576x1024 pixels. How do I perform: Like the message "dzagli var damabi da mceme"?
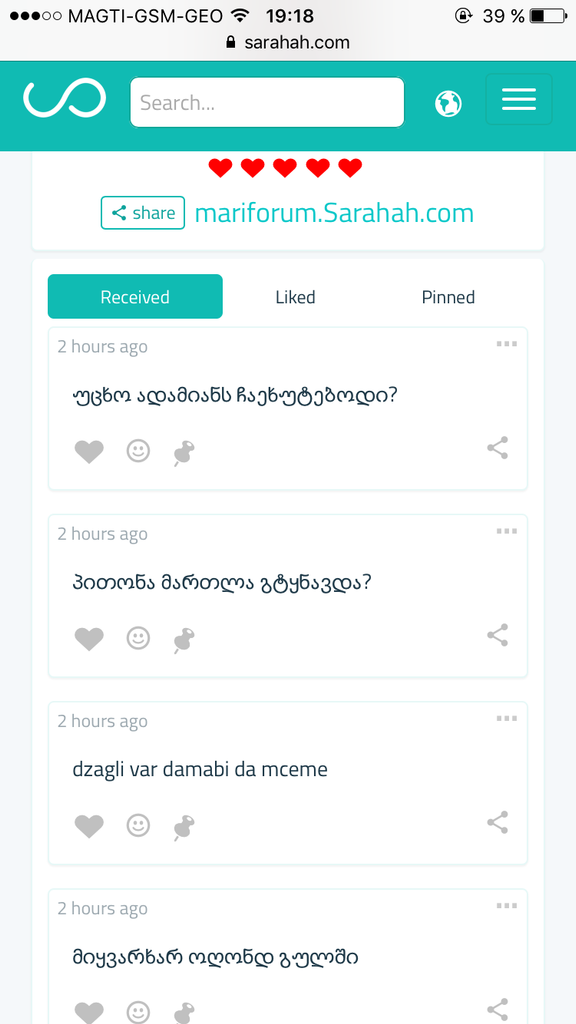coord(89,825)
